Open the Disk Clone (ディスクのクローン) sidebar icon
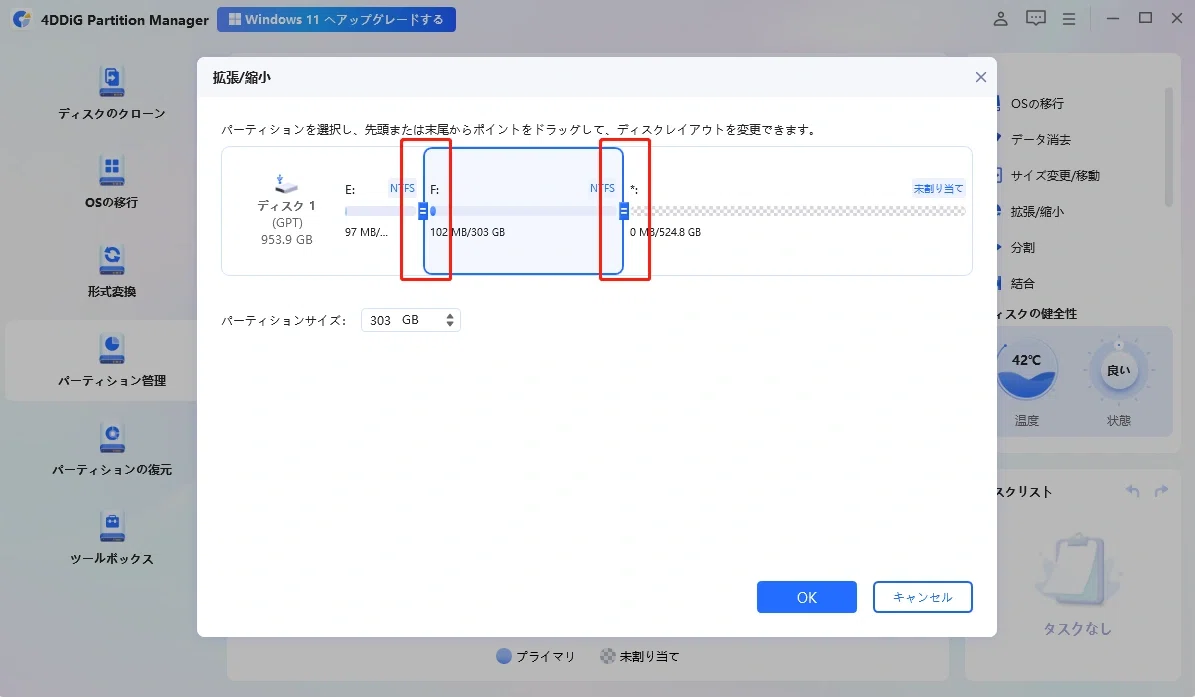This screenshot has width=1195, height=697. [x=111, y=82]
